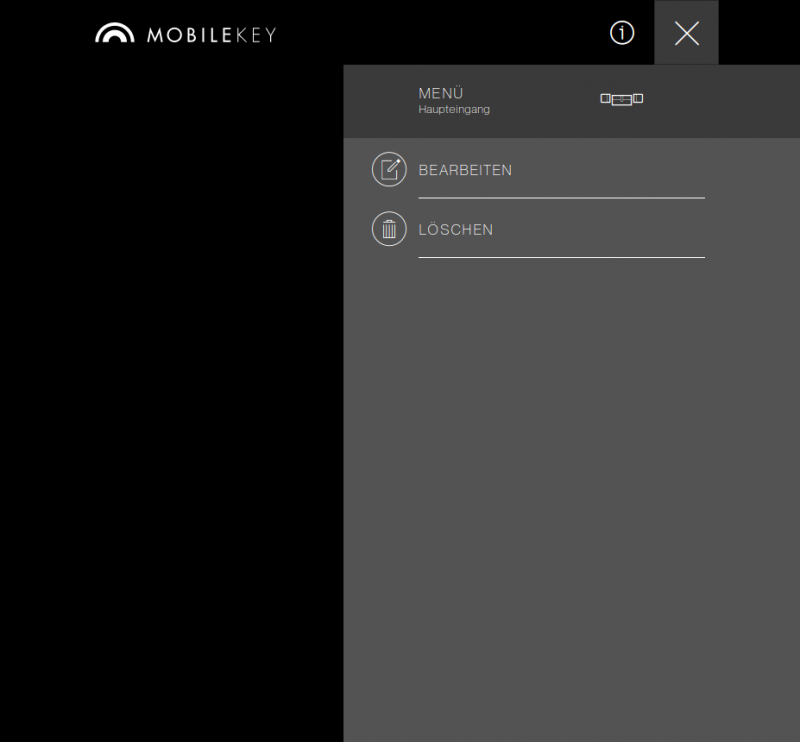Choose LÖSCHEN to remove the lock
This screenshot has width=800, height=742.
[x=456, y=229]
